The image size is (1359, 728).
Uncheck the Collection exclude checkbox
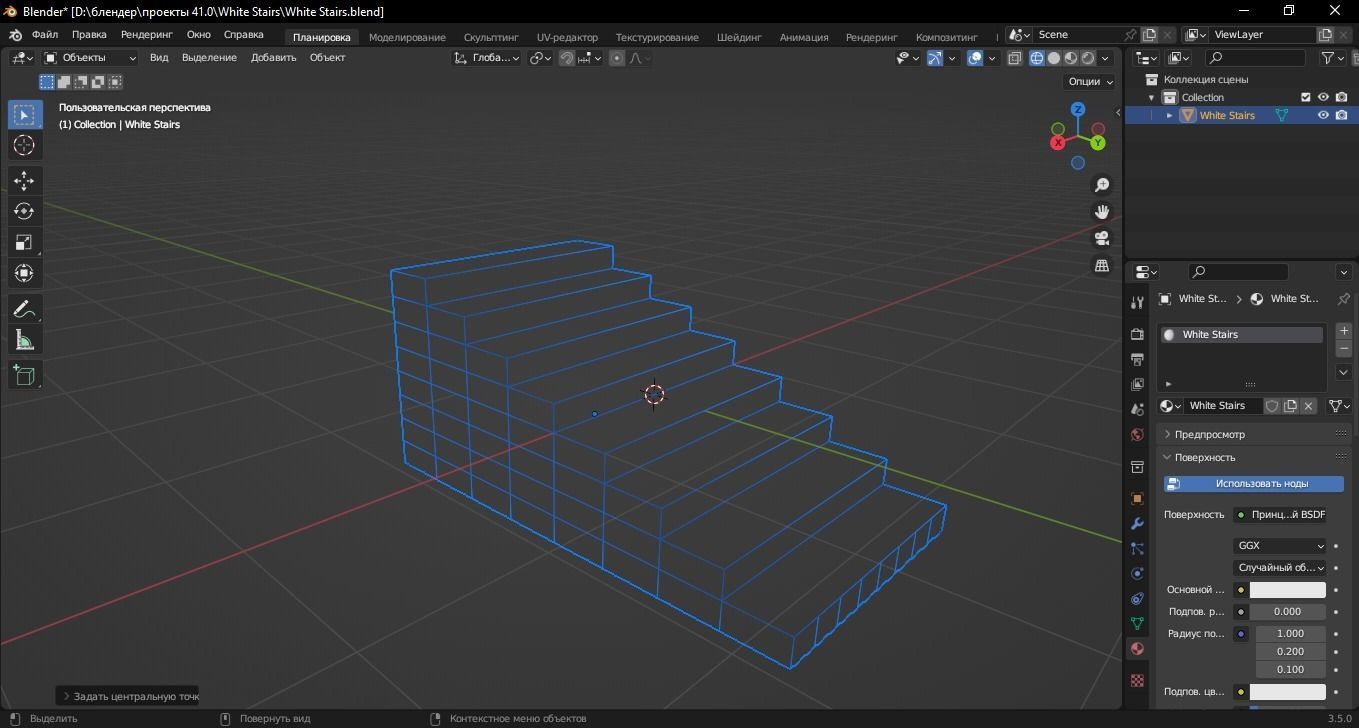tap(1305, 97)
